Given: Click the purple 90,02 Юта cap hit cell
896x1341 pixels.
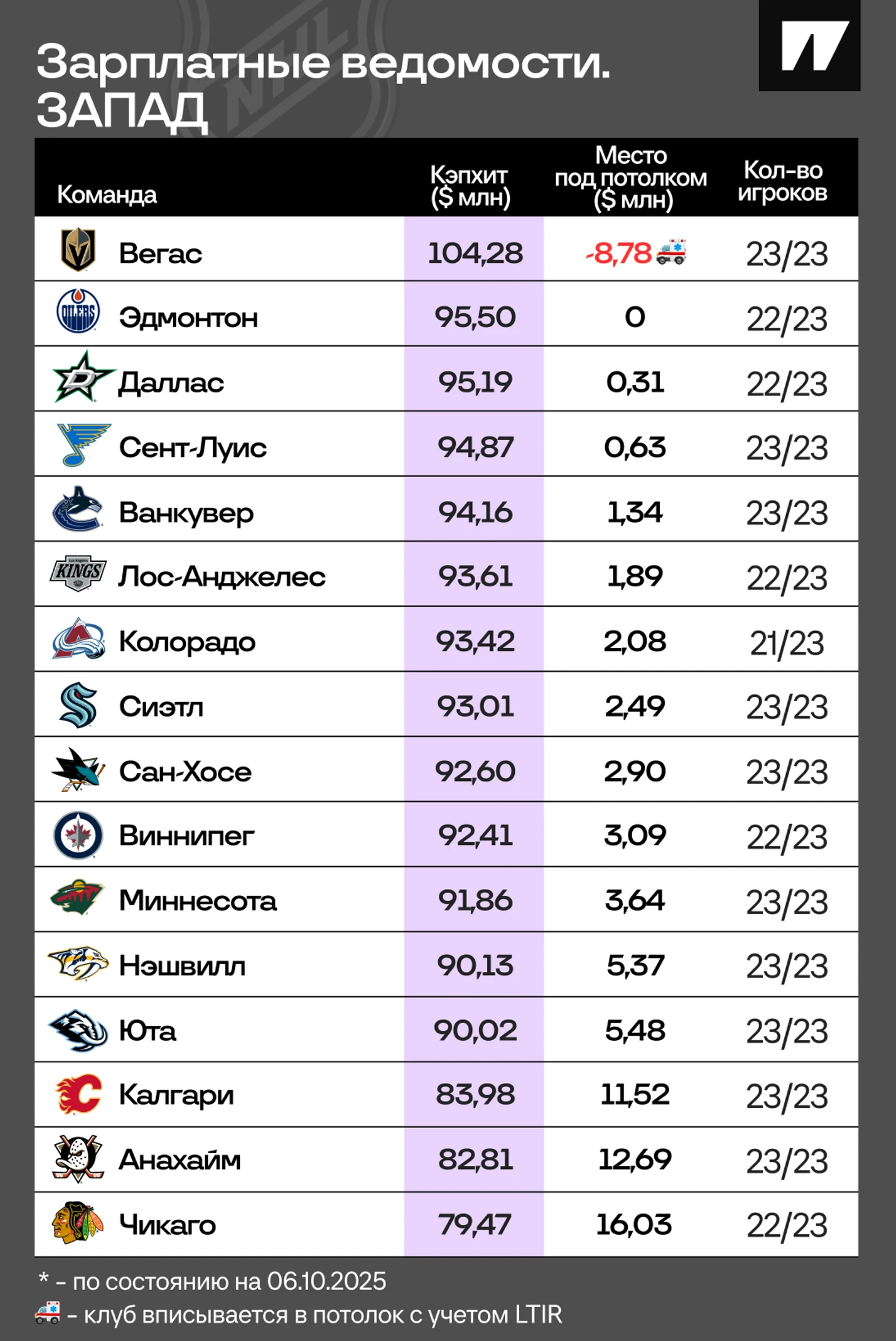Looking at the screenshot, I should pyautogui.click(x=474, y=1030).
